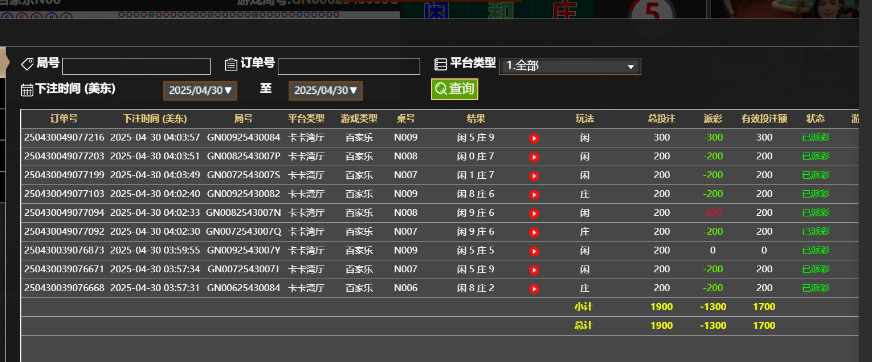
Task: Select order number 250430049077094
Action: coord(64,212)
